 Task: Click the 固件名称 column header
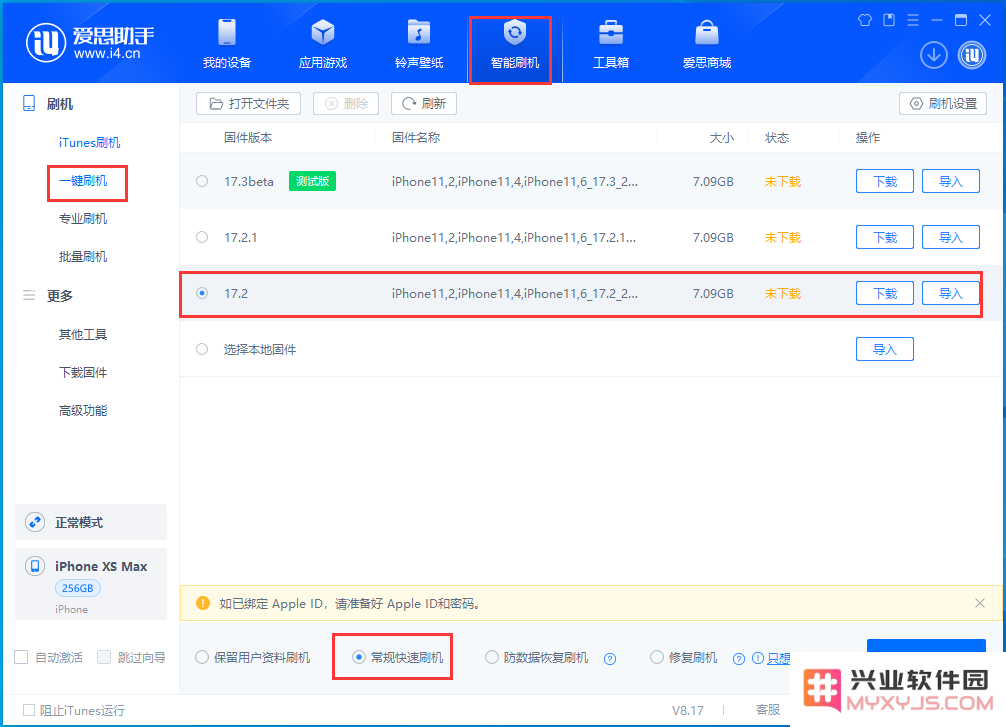(x=416, y=137)
